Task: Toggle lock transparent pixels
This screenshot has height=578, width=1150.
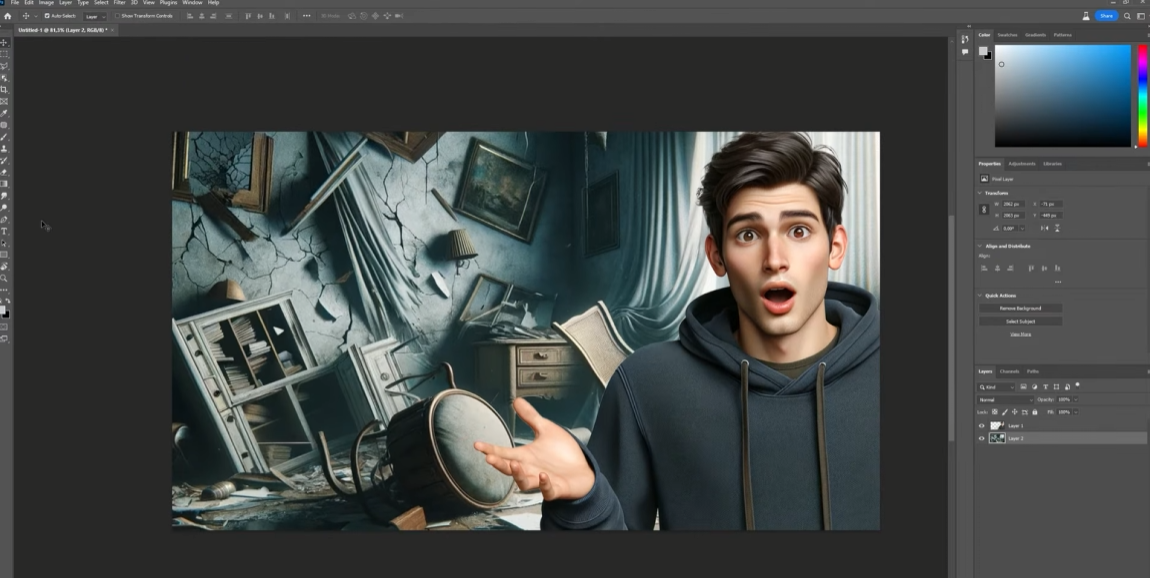Action: [995, 412]
